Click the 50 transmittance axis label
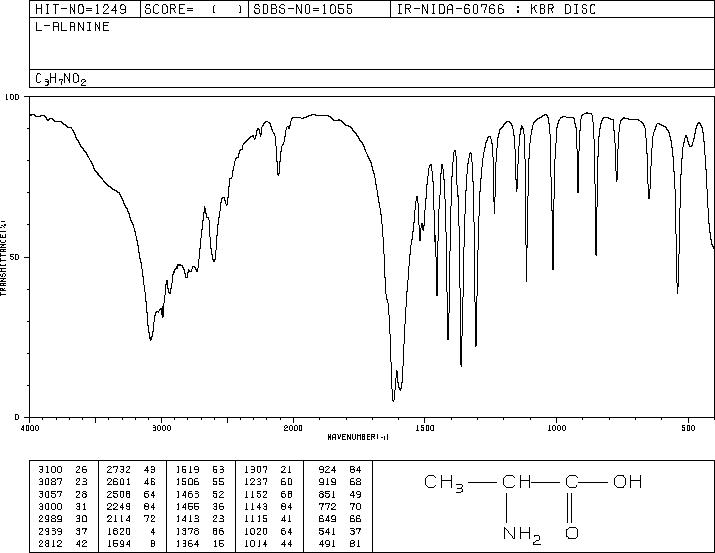Screen dimensions: 715x553 14,257
